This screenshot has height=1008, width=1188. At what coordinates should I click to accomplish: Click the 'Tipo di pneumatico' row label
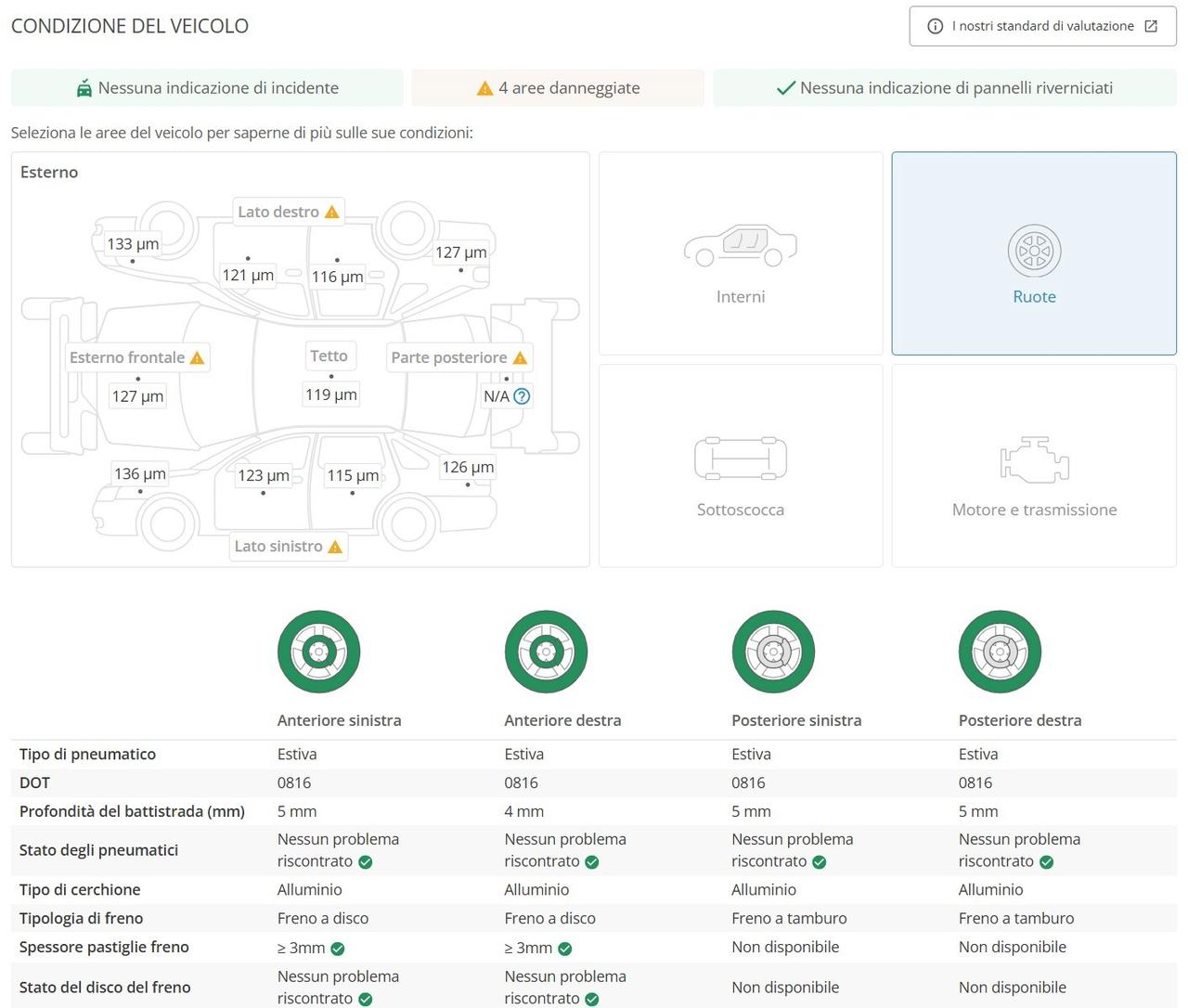coord(87,755)
